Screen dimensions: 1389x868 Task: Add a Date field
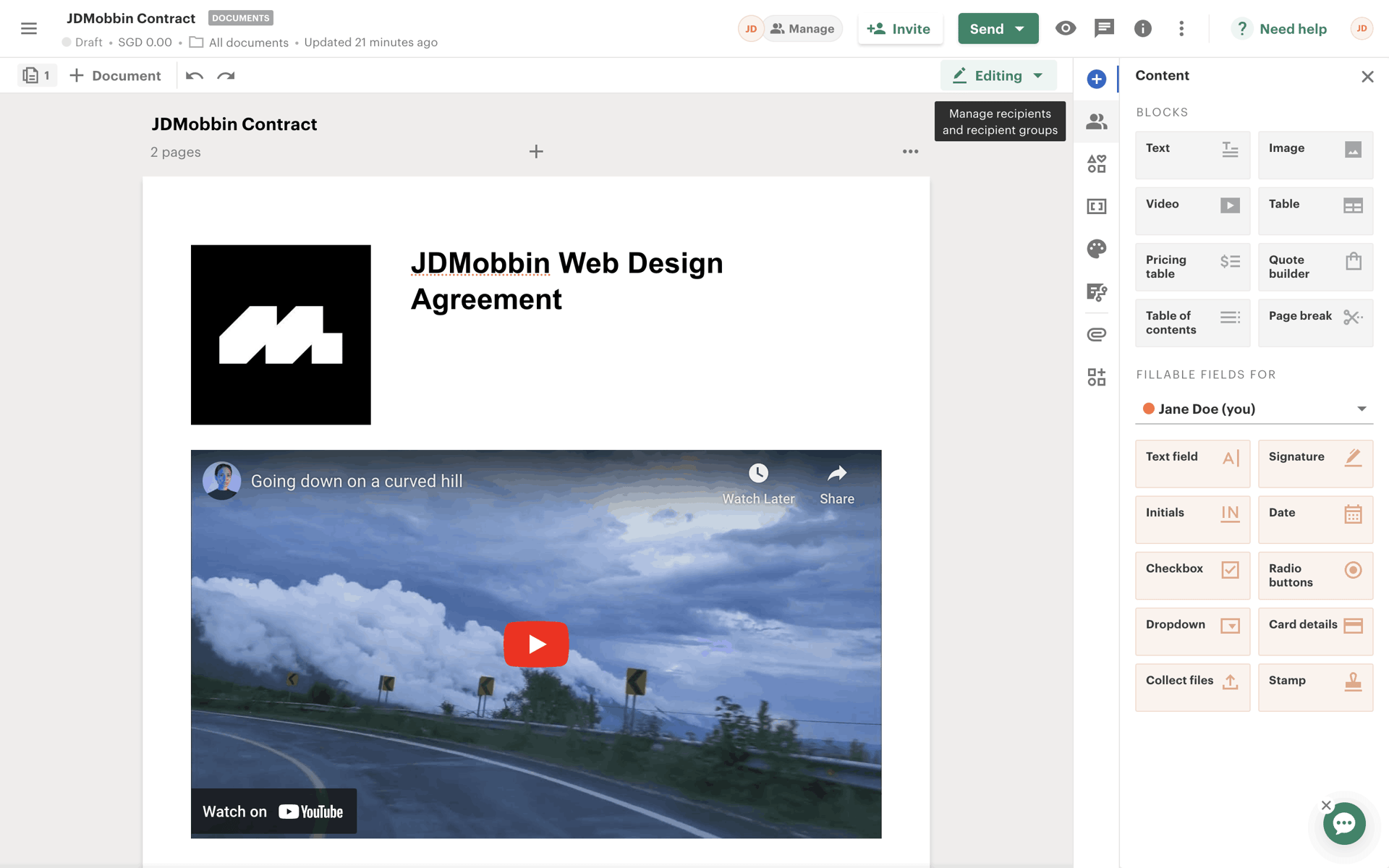click(x=1315, y=519)
